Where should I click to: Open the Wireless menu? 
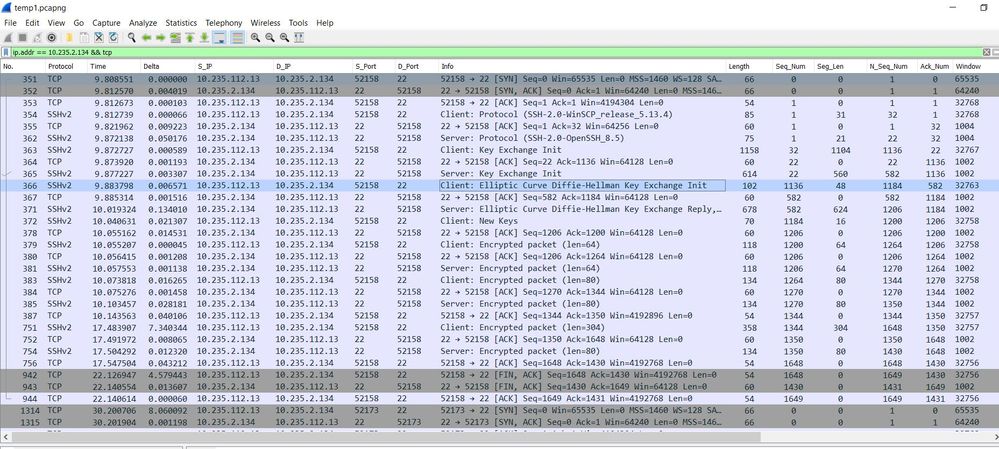[x=265, y=23]
